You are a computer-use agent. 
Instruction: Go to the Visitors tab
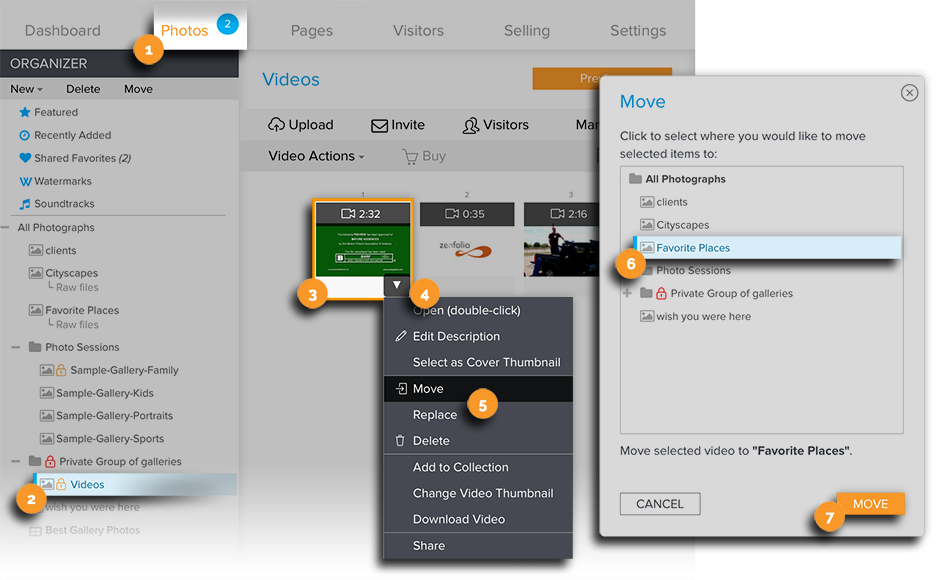coord(418,30)
